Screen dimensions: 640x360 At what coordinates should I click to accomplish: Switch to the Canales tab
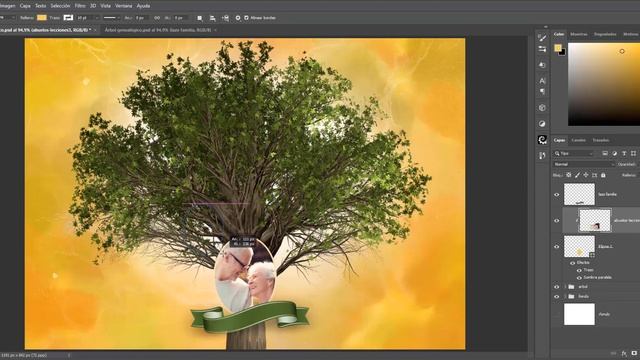[x=578, y=140]
